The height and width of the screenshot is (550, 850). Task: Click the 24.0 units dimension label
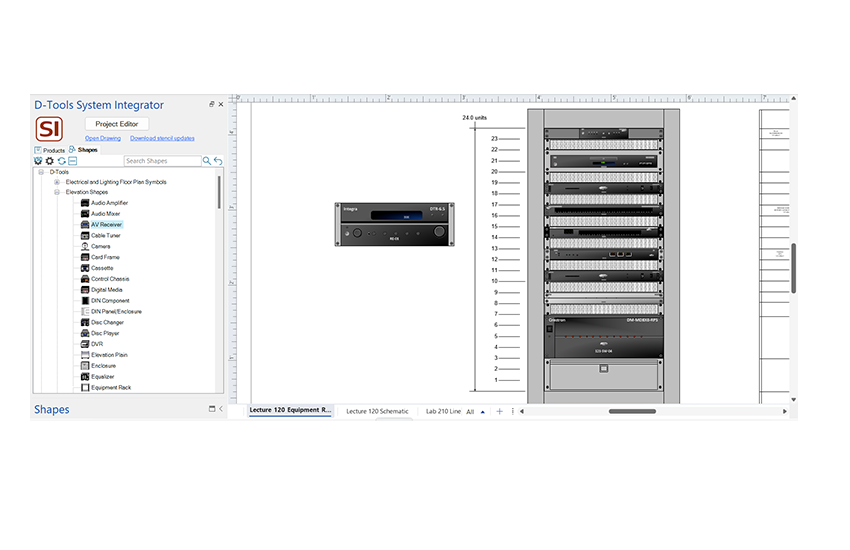474,118
